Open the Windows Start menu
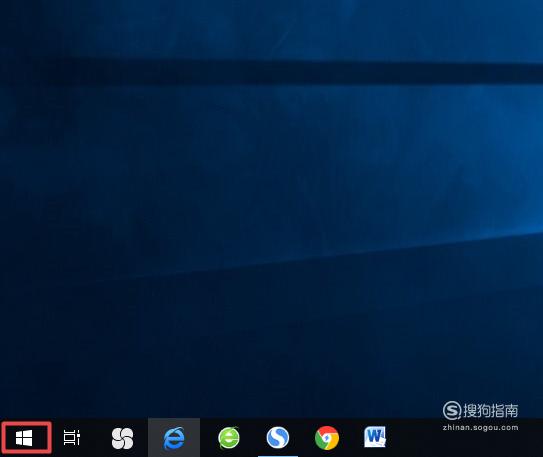543x457 pixels. coord(24,438)
